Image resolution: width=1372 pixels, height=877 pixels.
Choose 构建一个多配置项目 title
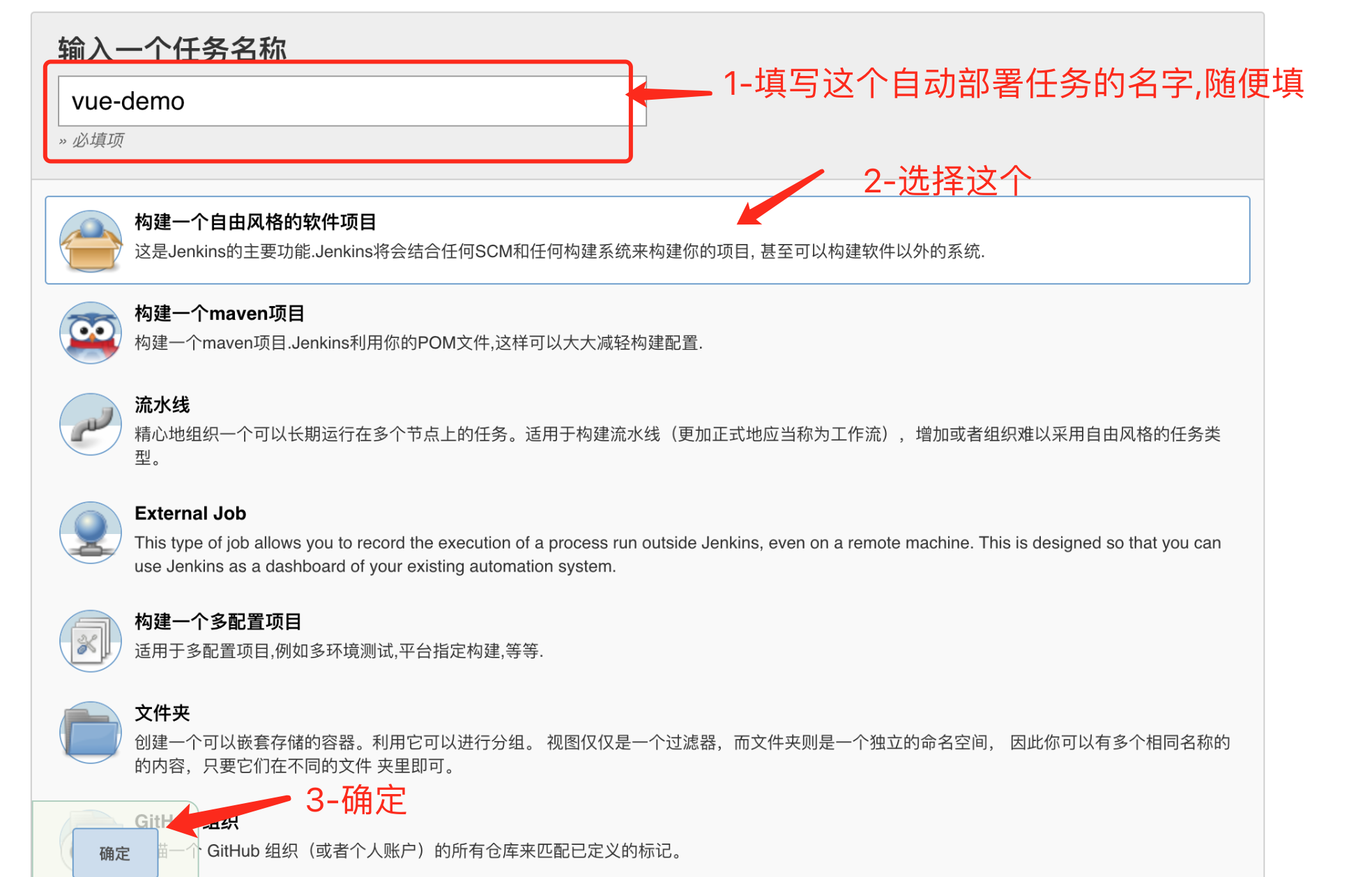click(218, 621)
